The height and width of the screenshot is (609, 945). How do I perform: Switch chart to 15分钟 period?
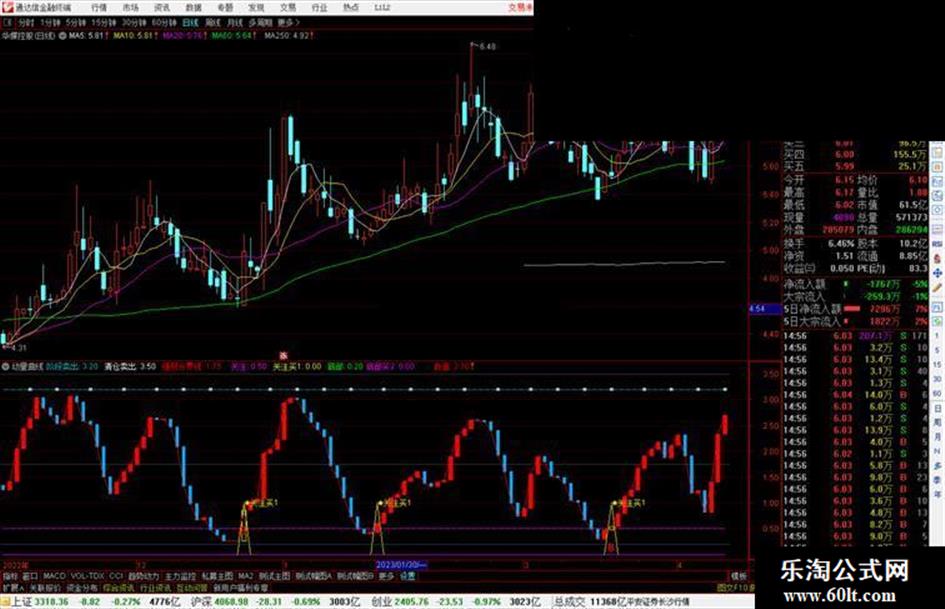pyautogui.click(x=104, y=22)
